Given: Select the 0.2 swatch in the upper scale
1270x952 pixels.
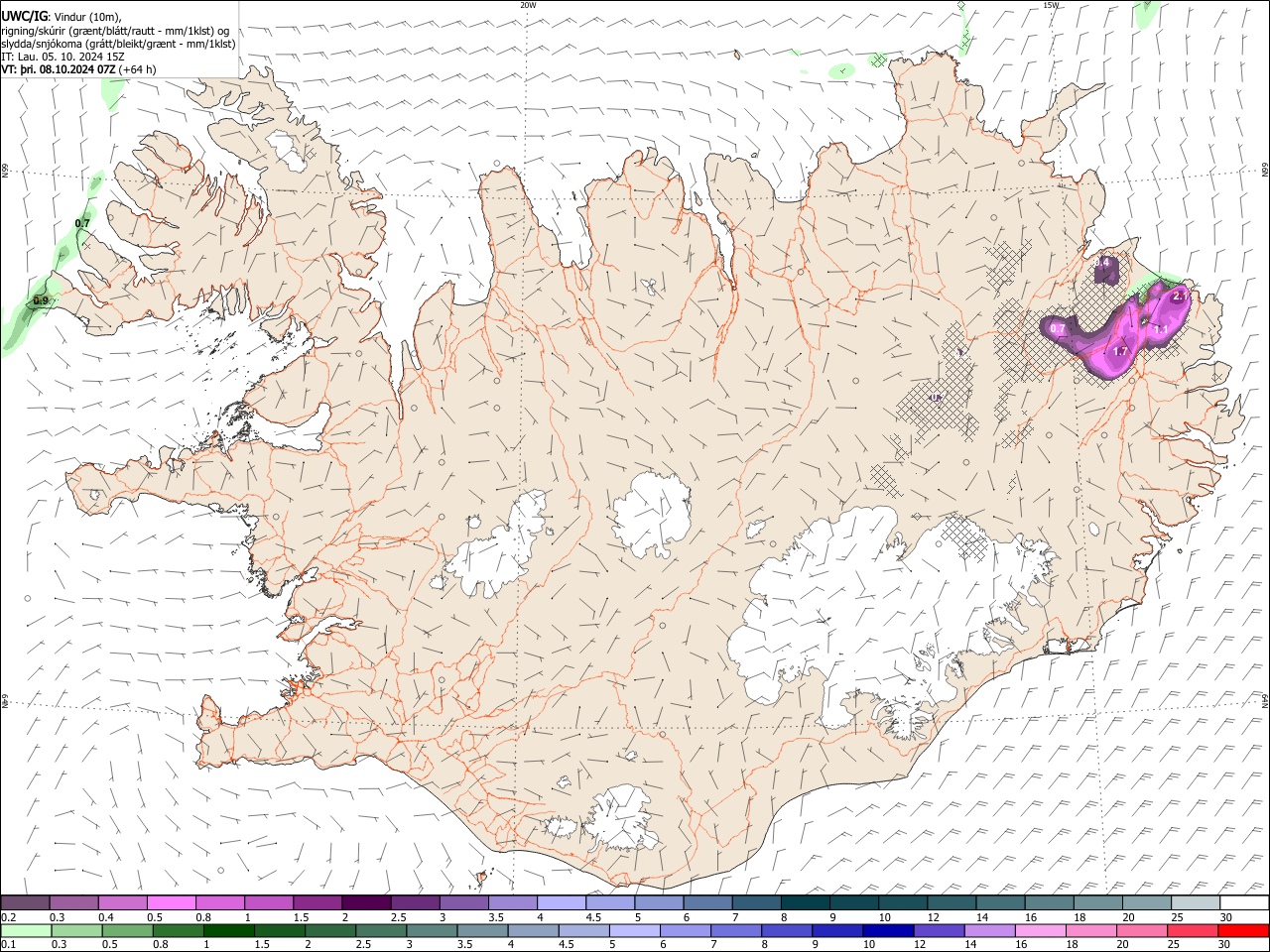Looking at the screenshot, I should (x=25, y=902).
